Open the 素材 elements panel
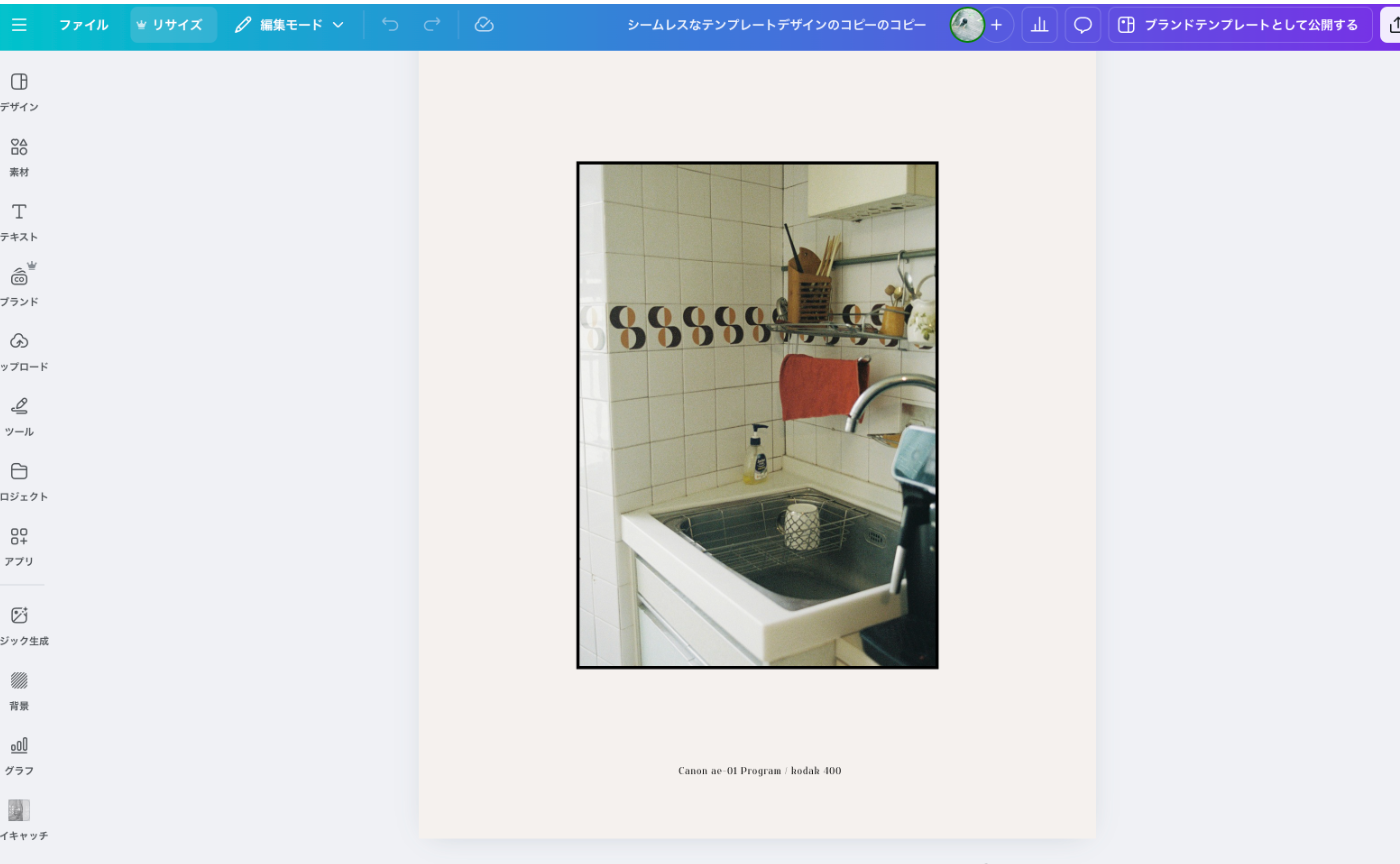The height and width of the screenshot is (864, 1400). pyautogui.click(x=19, y=155)
